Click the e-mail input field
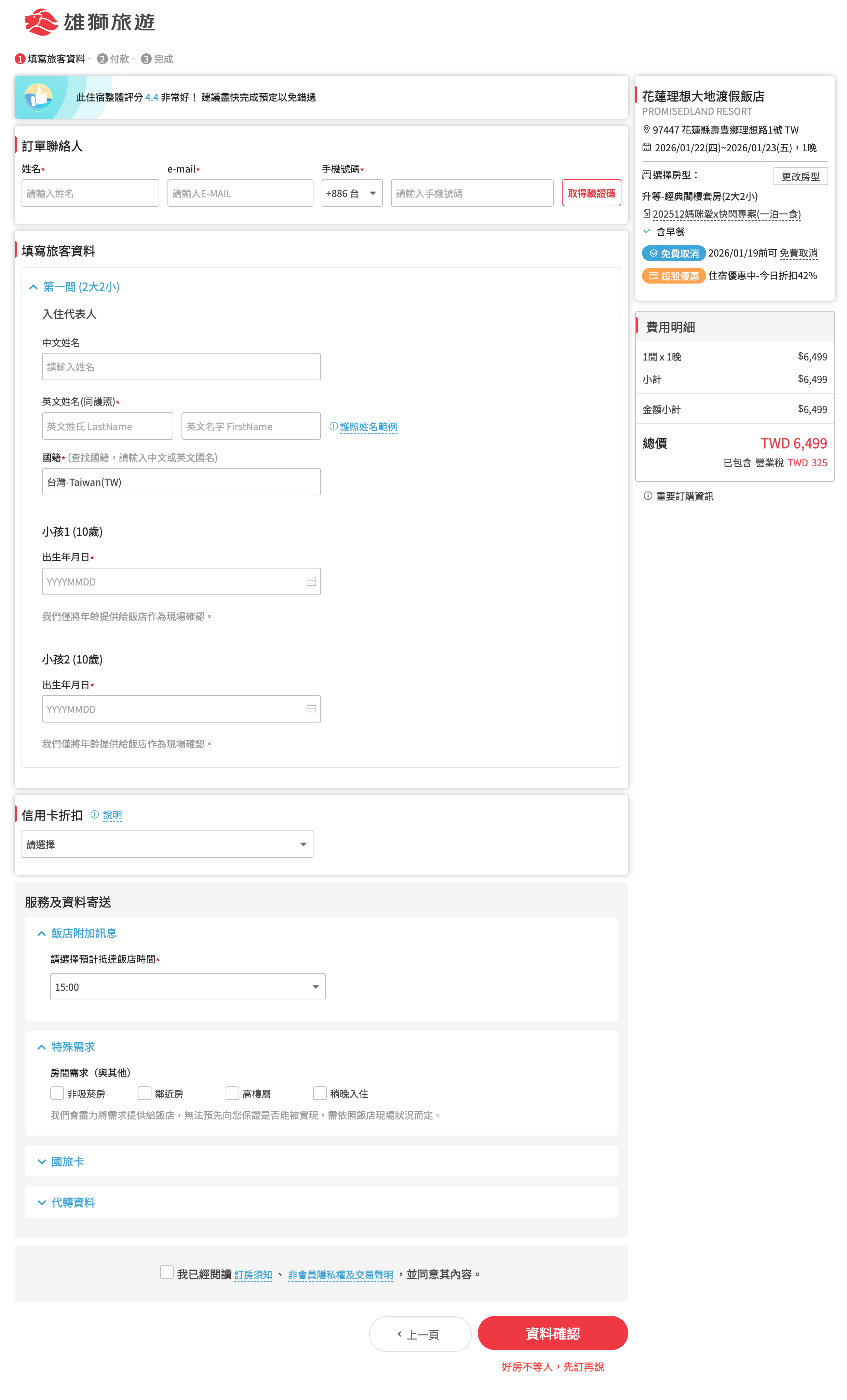The width and height of the screenshot is (847, 1400). [240, 193]
